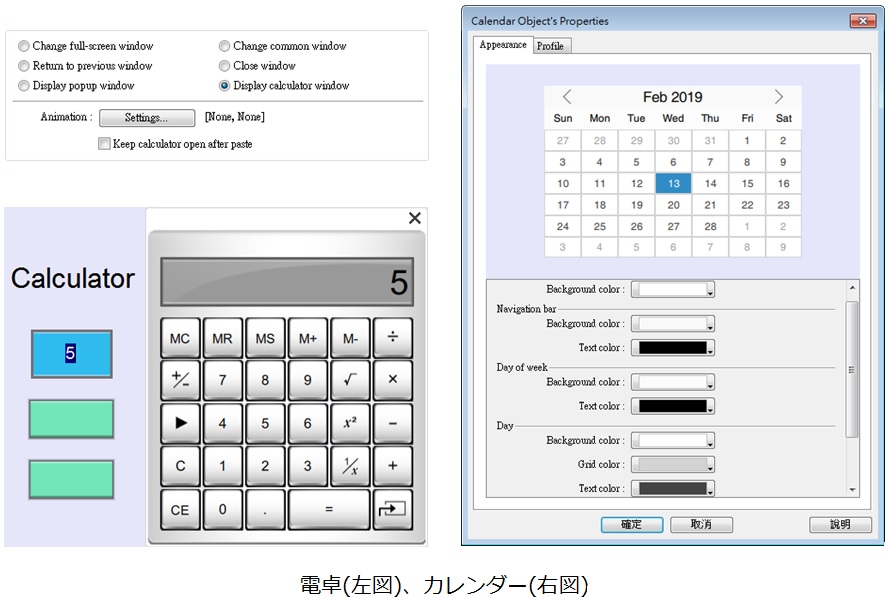
Task: Open the Day grid color dropdown
Action: (x=674, y=464)
